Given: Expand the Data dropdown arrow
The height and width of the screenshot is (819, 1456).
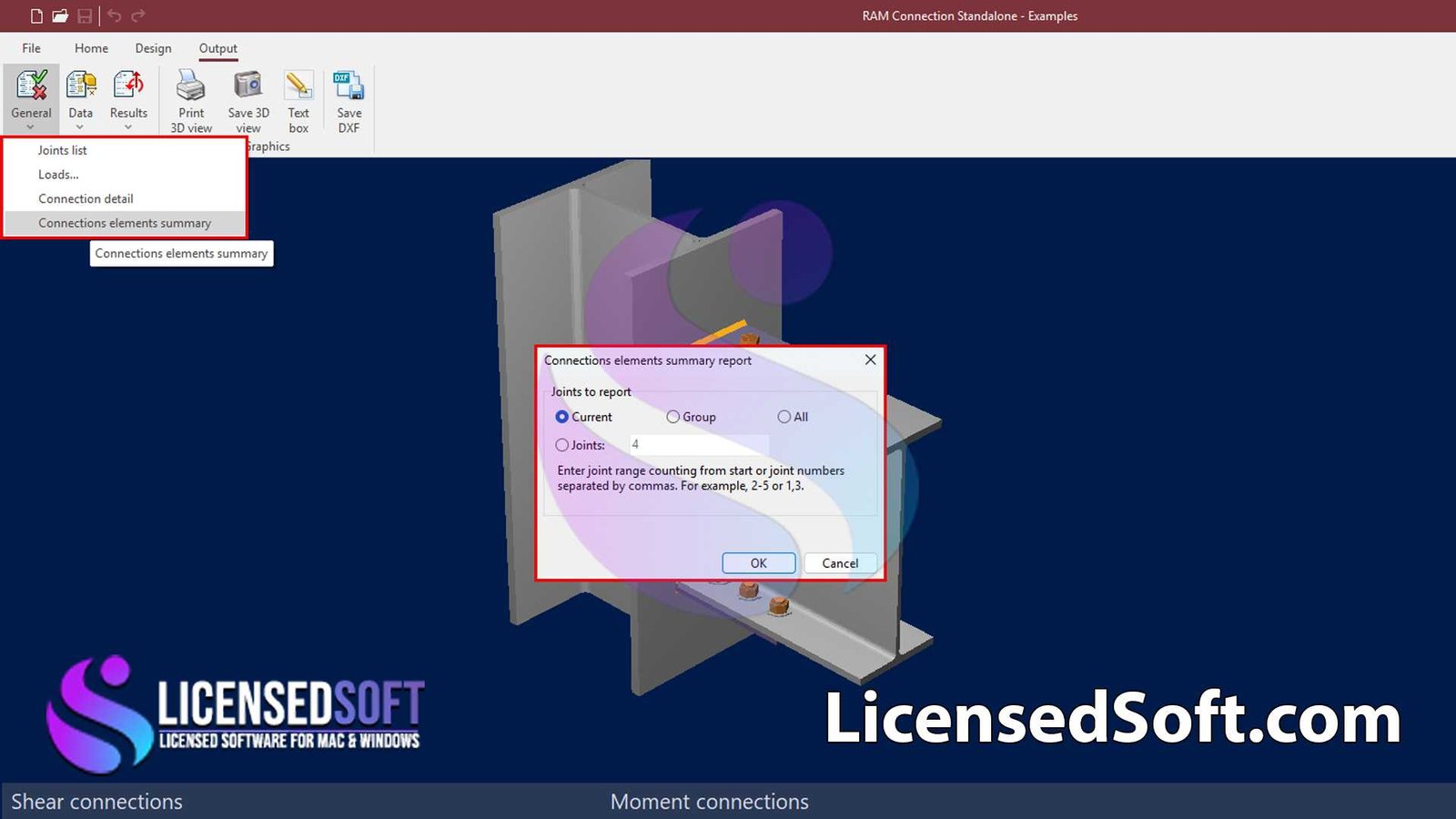Looking at the screenshot, I should 80,127.
